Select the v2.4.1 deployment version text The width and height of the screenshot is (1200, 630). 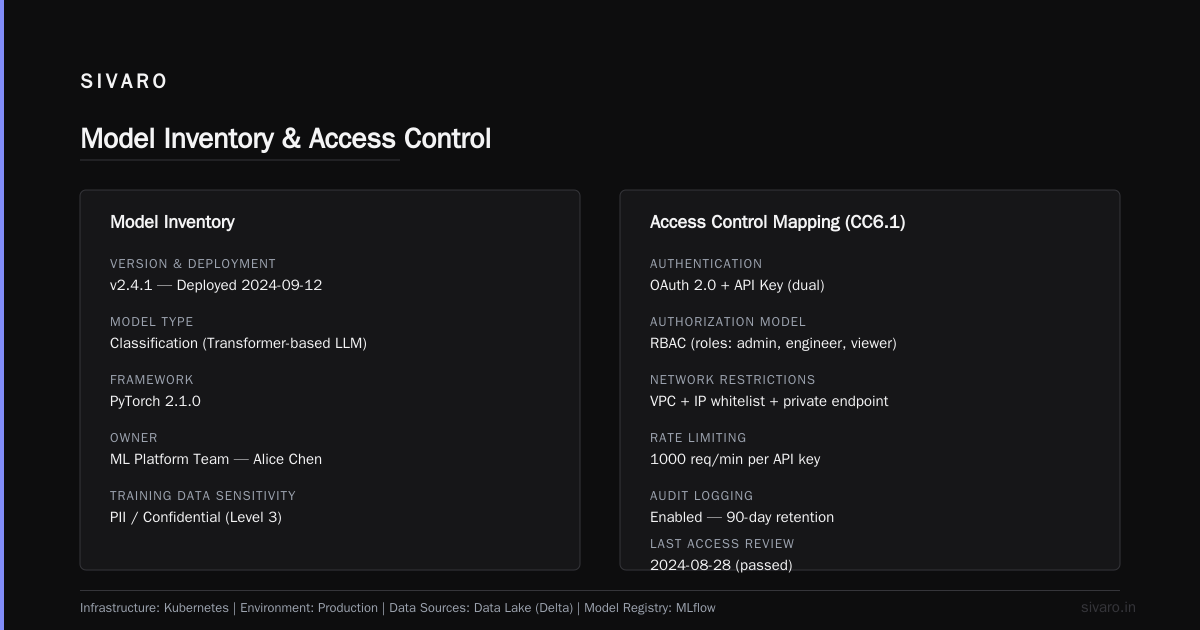tap(216, 285)
